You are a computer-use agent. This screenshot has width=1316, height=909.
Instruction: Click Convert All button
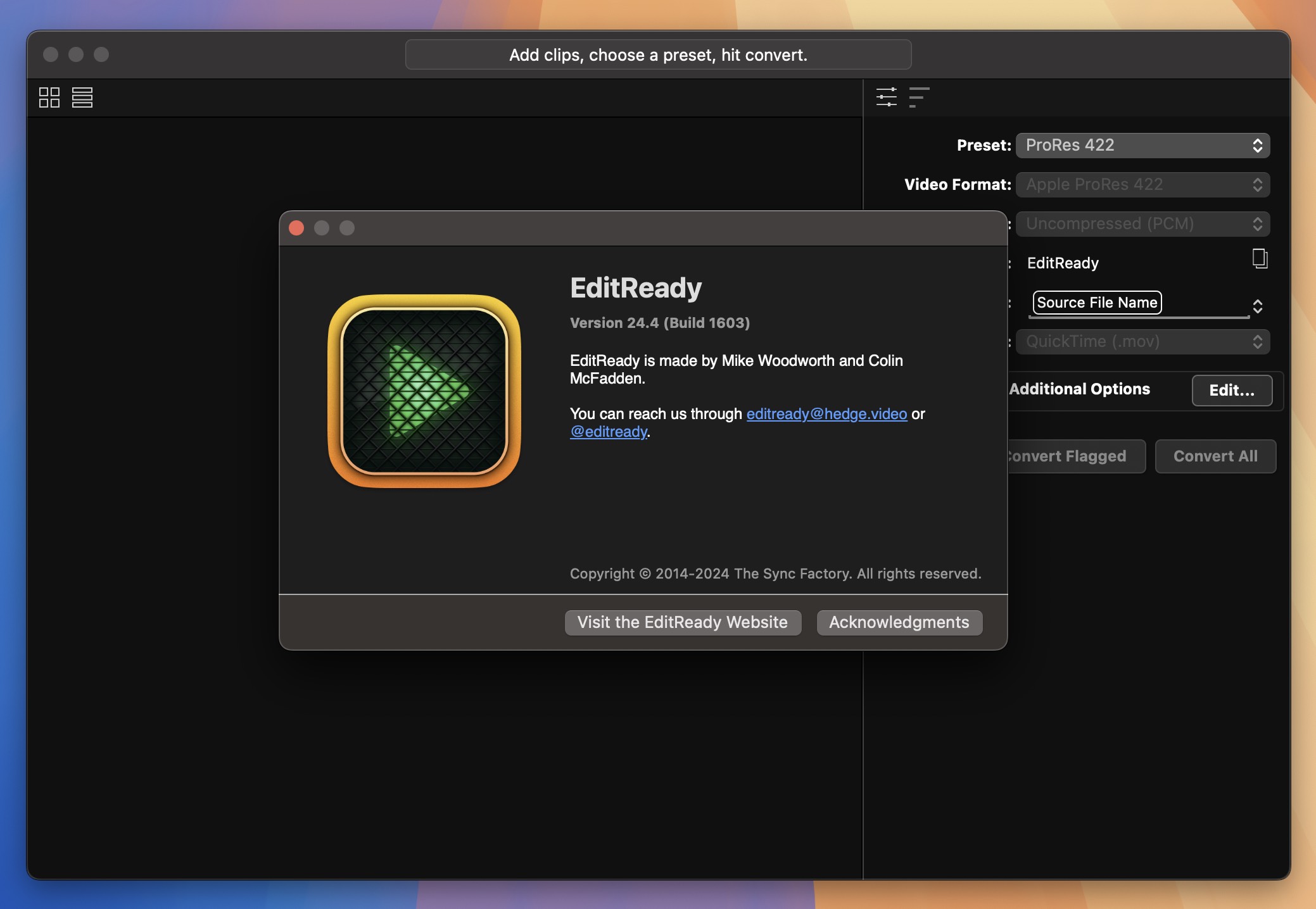coord(1216,456)
